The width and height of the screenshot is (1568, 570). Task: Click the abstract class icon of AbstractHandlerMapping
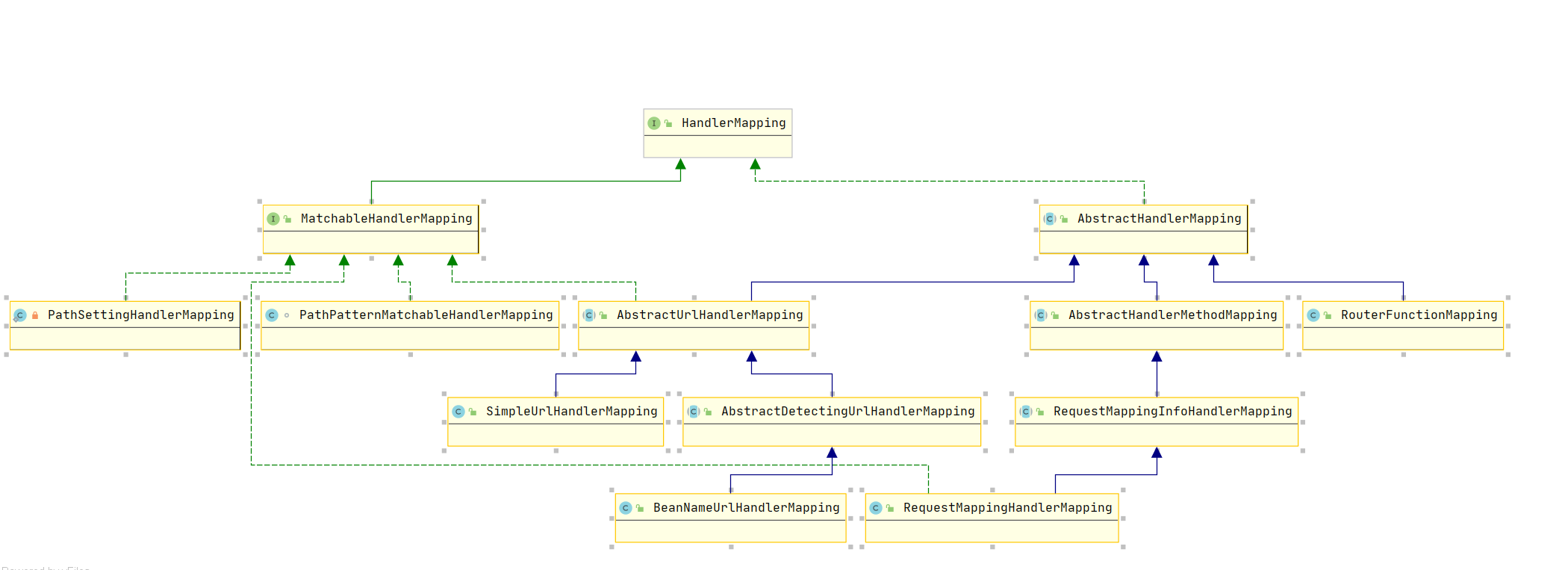[1050, 219]
